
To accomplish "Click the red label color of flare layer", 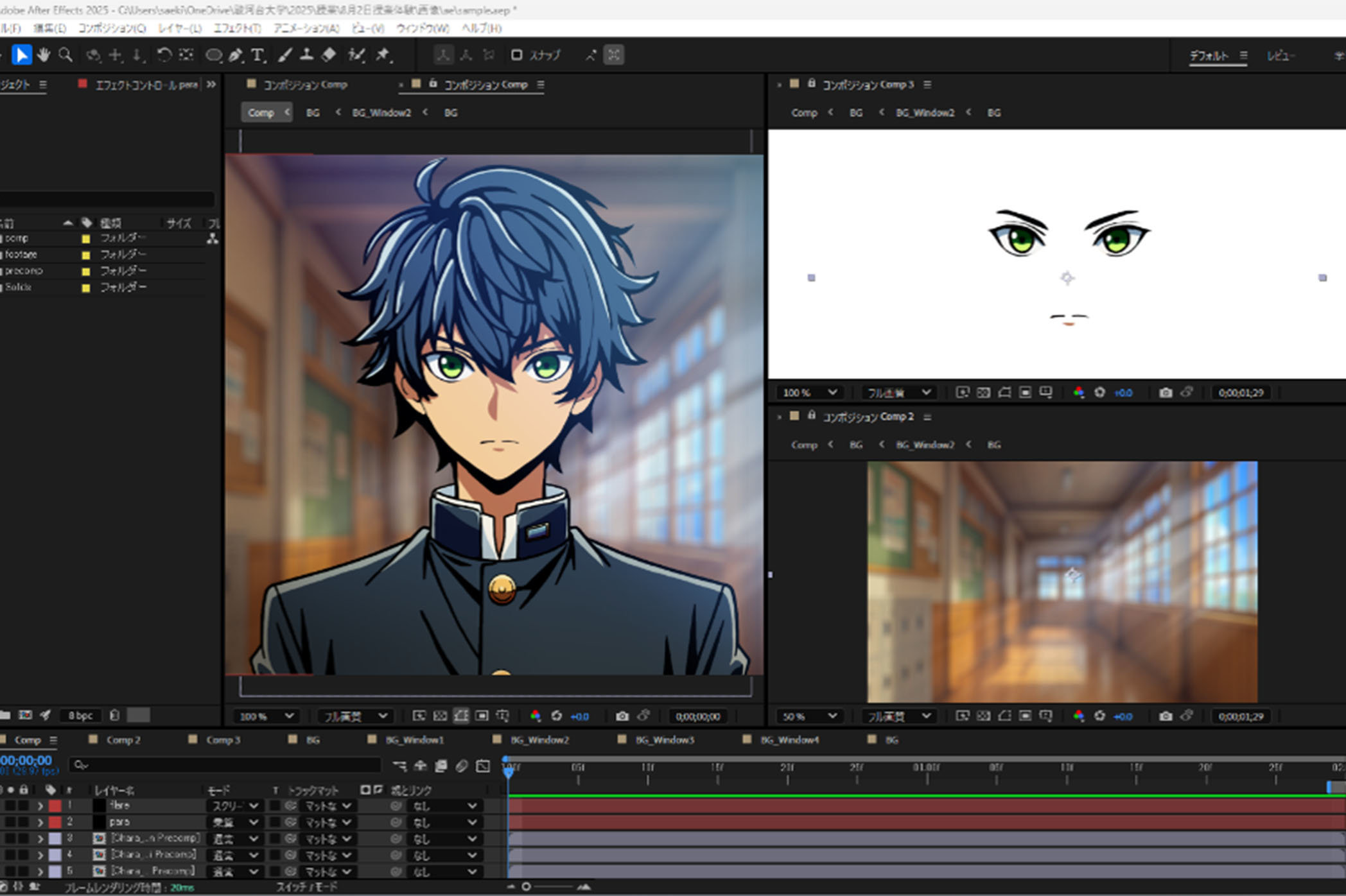I will click(x=55, y=806).
